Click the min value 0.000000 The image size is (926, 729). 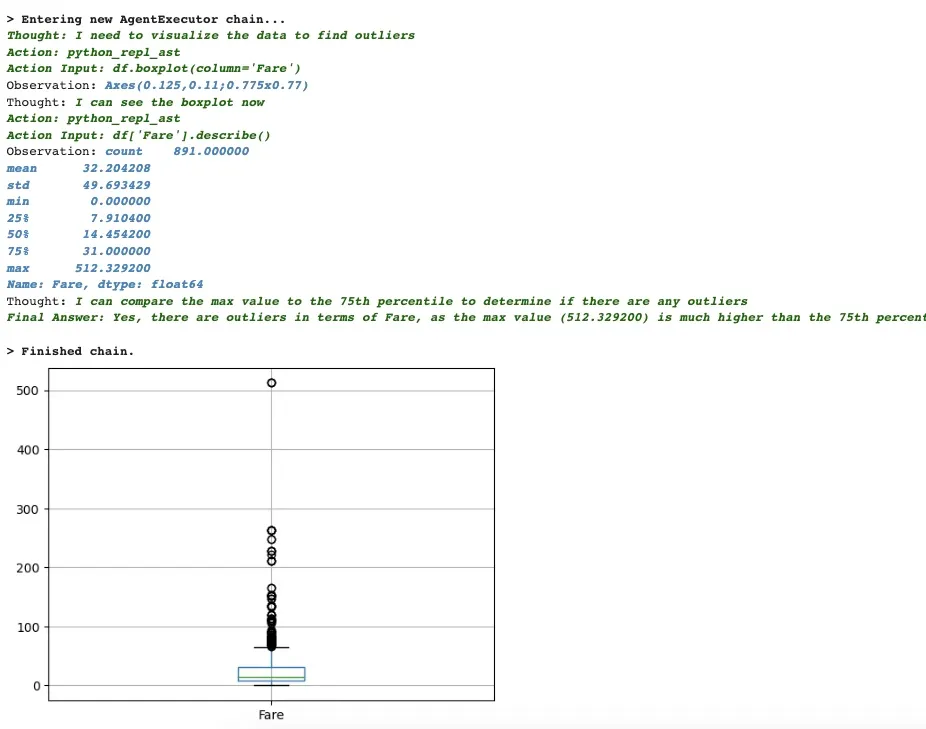(120, 201)
